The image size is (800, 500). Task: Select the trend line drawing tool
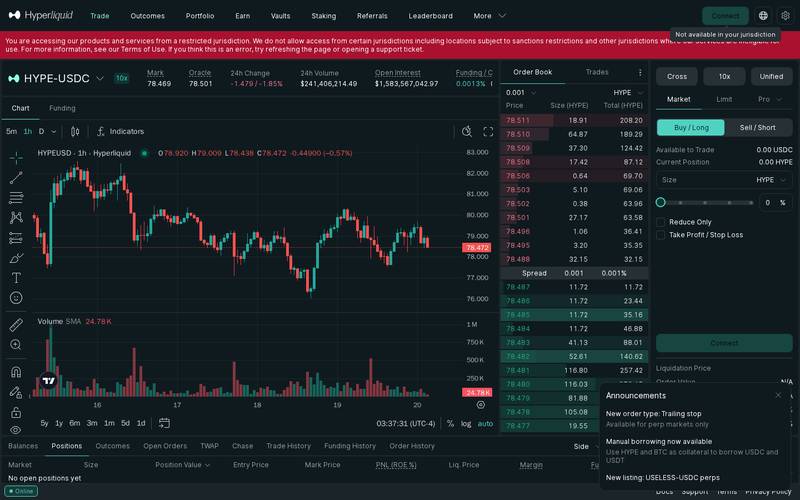(x=16, y=178)
